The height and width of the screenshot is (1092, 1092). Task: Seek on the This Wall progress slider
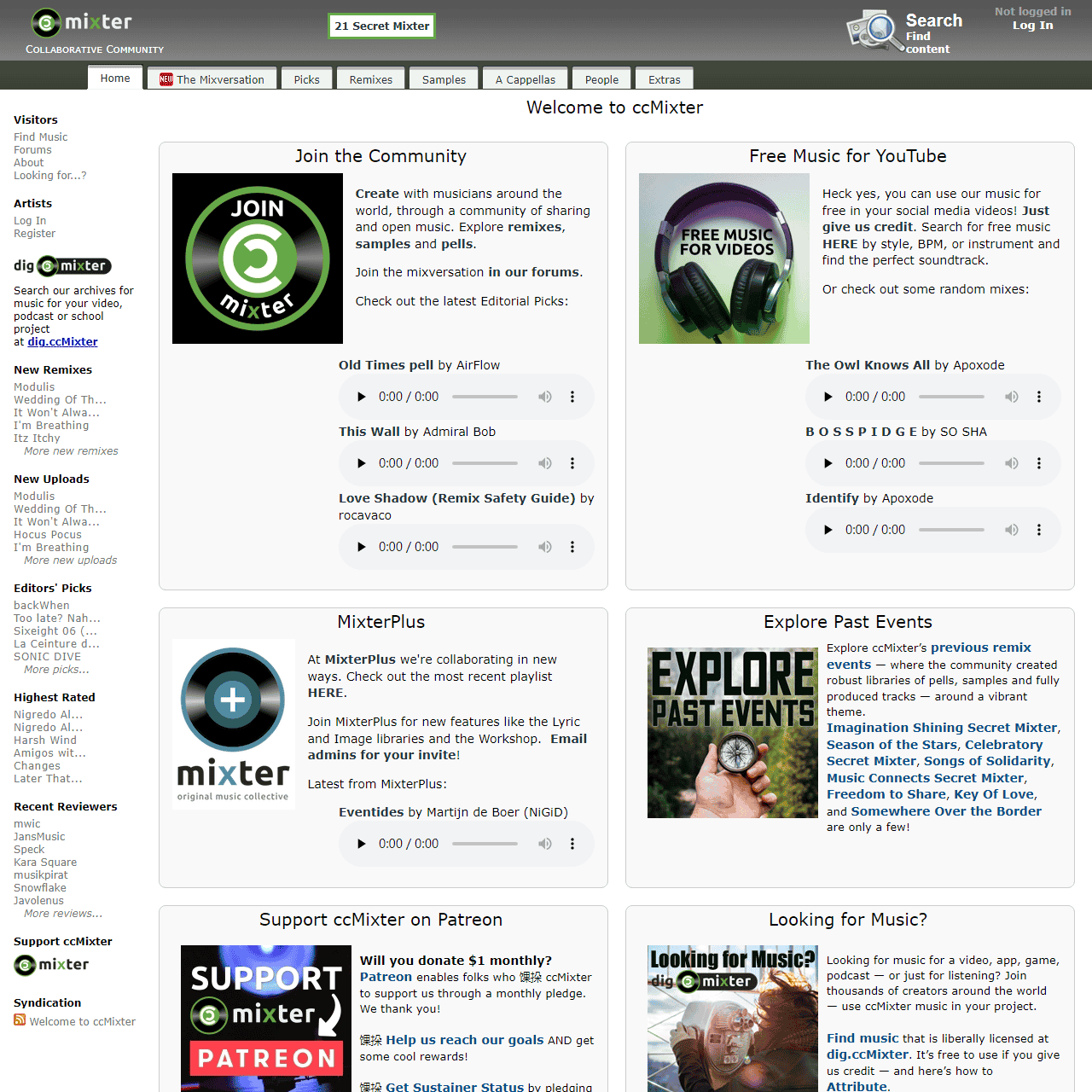point(485,463)
